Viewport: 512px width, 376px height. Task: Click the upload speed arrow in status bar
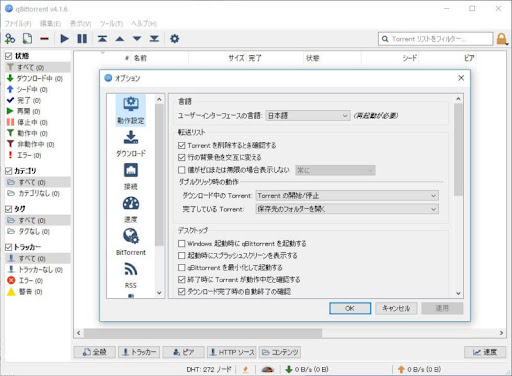coord(401,369)
